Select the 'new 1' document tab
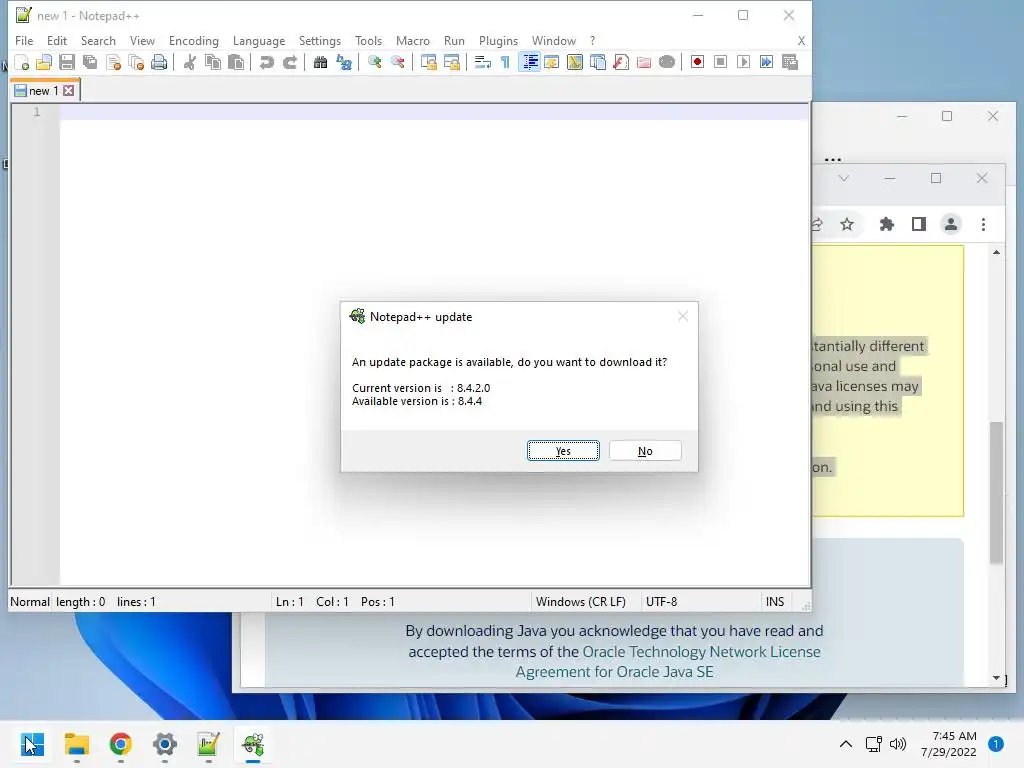Viewport: 1024px width, 768px height. coord(43,91)
